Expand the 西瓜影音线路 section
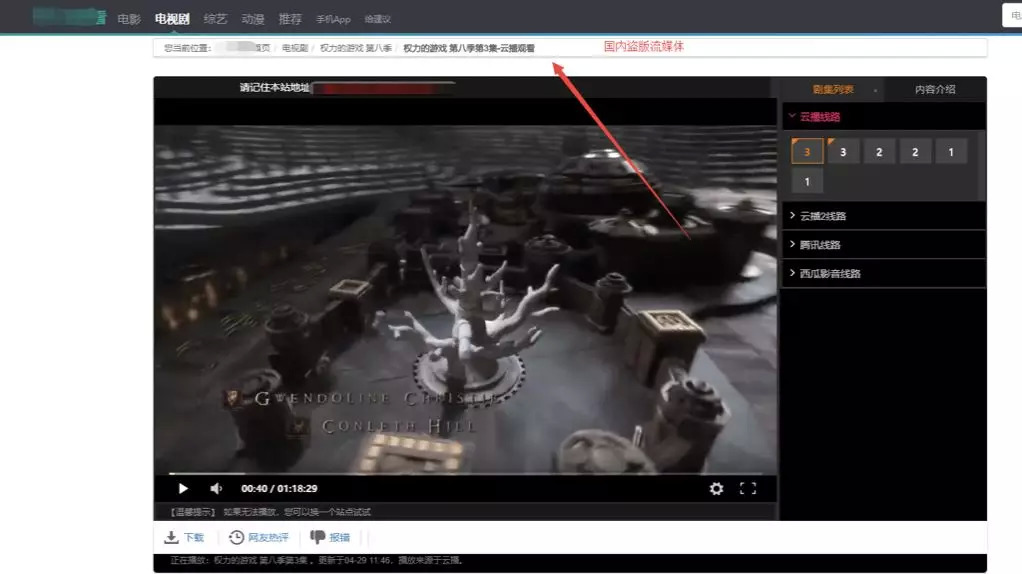Screen dimensions: 1022x574 pos(883,273)
